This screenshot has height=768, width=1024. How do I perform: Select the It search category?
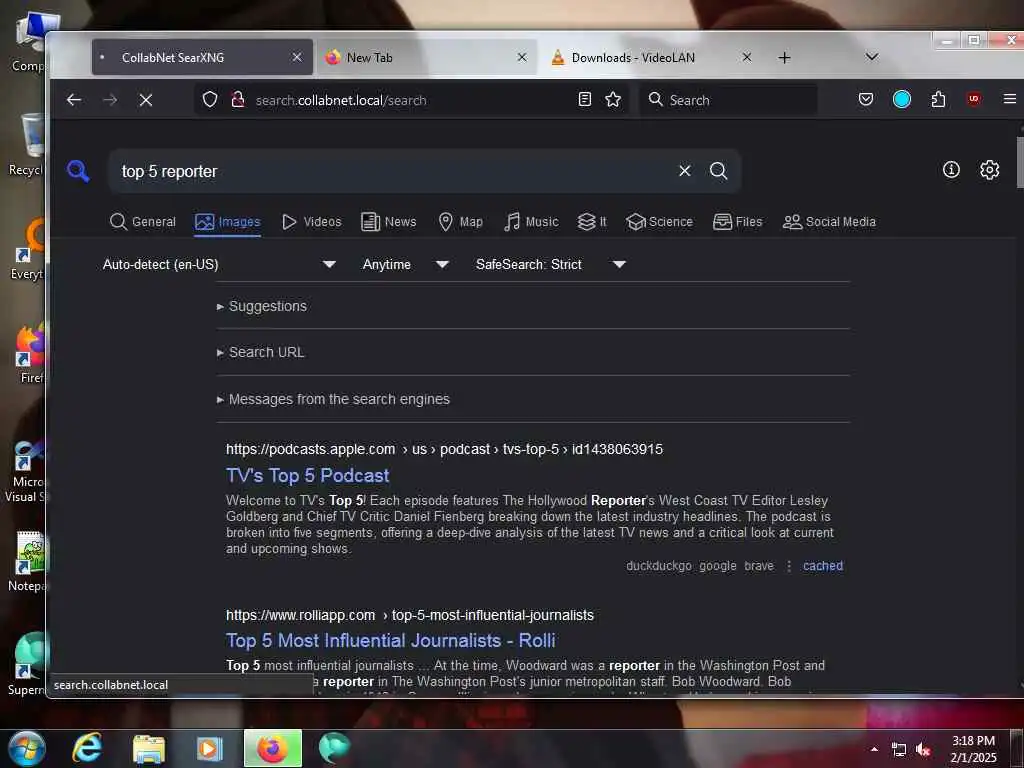592,222
